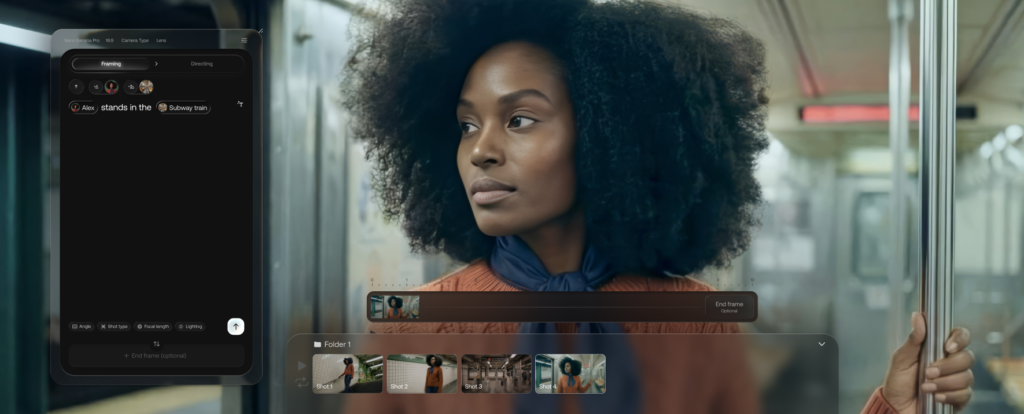Screen dimensions: 1024x414
Task: Open the Lens selector
Action: (x=161, y=40)
